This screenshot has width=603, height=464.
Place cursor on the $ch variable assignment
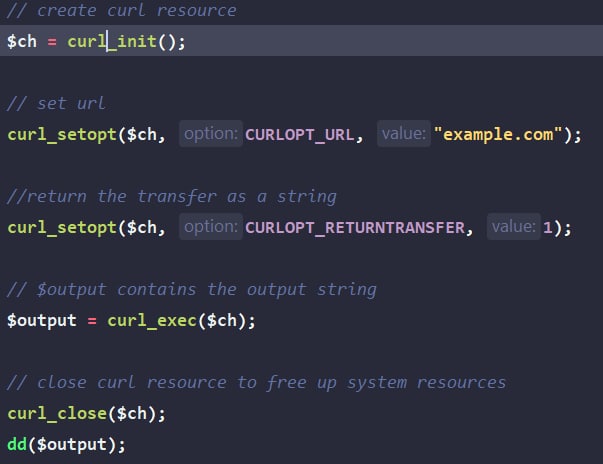pos(22,41)
